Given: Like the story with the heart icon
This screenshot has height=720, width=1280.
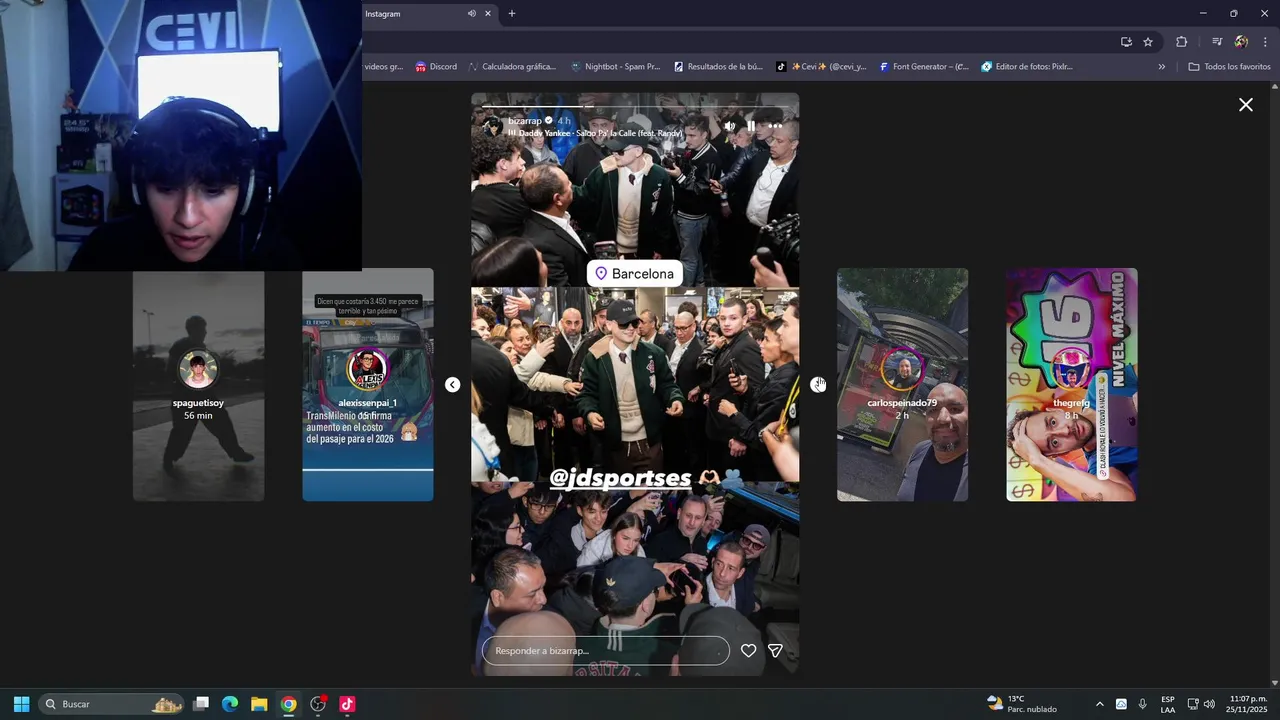Looking at the screenshot, I should pyautogui.click(x=748, y=651).
